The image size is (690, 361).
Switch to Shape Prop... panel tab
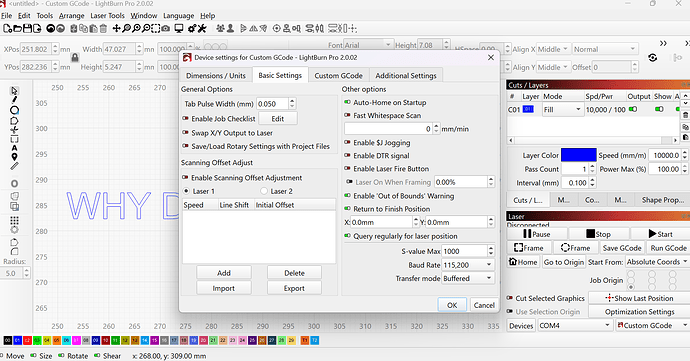click(x=662, y=200)
